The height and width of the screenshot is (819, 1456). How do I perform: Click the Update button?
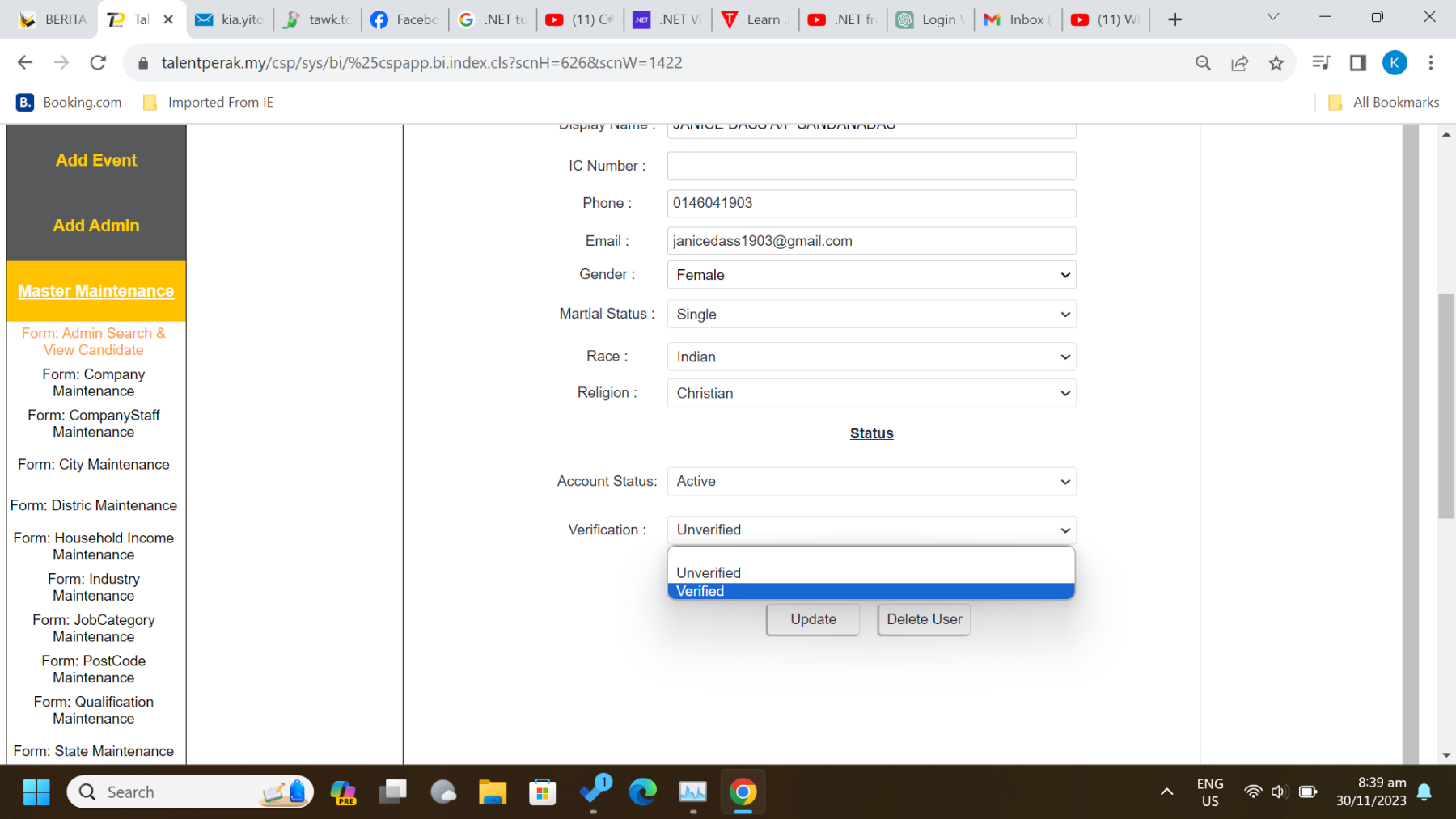click(813, 619)
